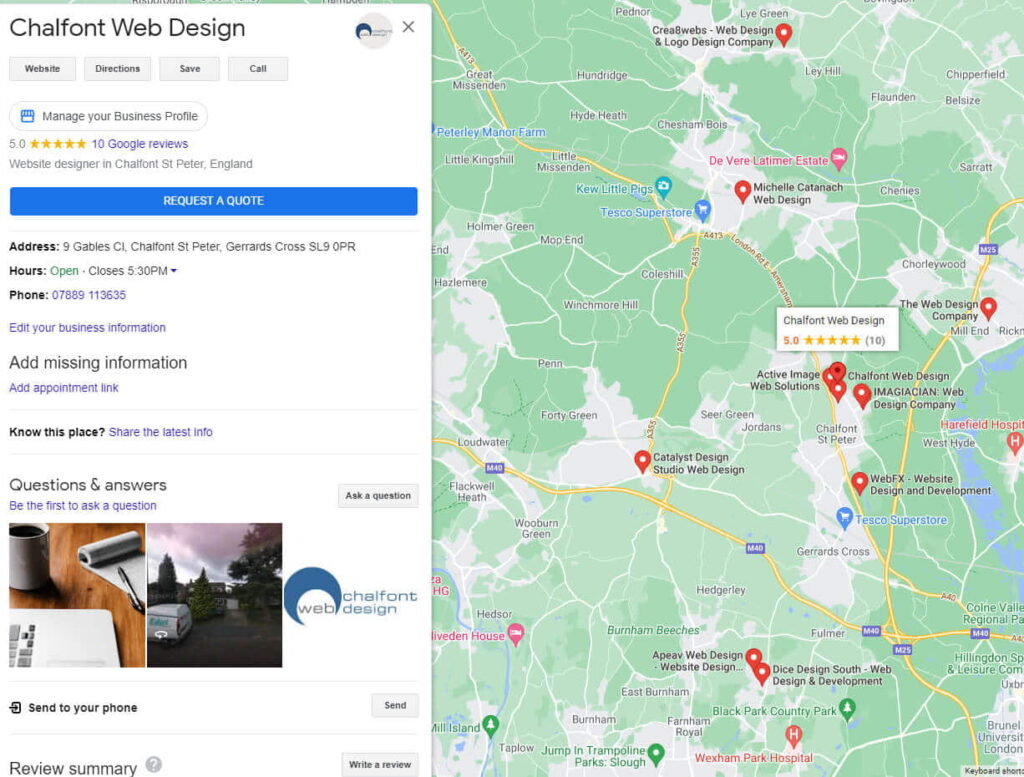Click the Harefield Hospital marker
1024x777 pixels.
(1014, 442)
